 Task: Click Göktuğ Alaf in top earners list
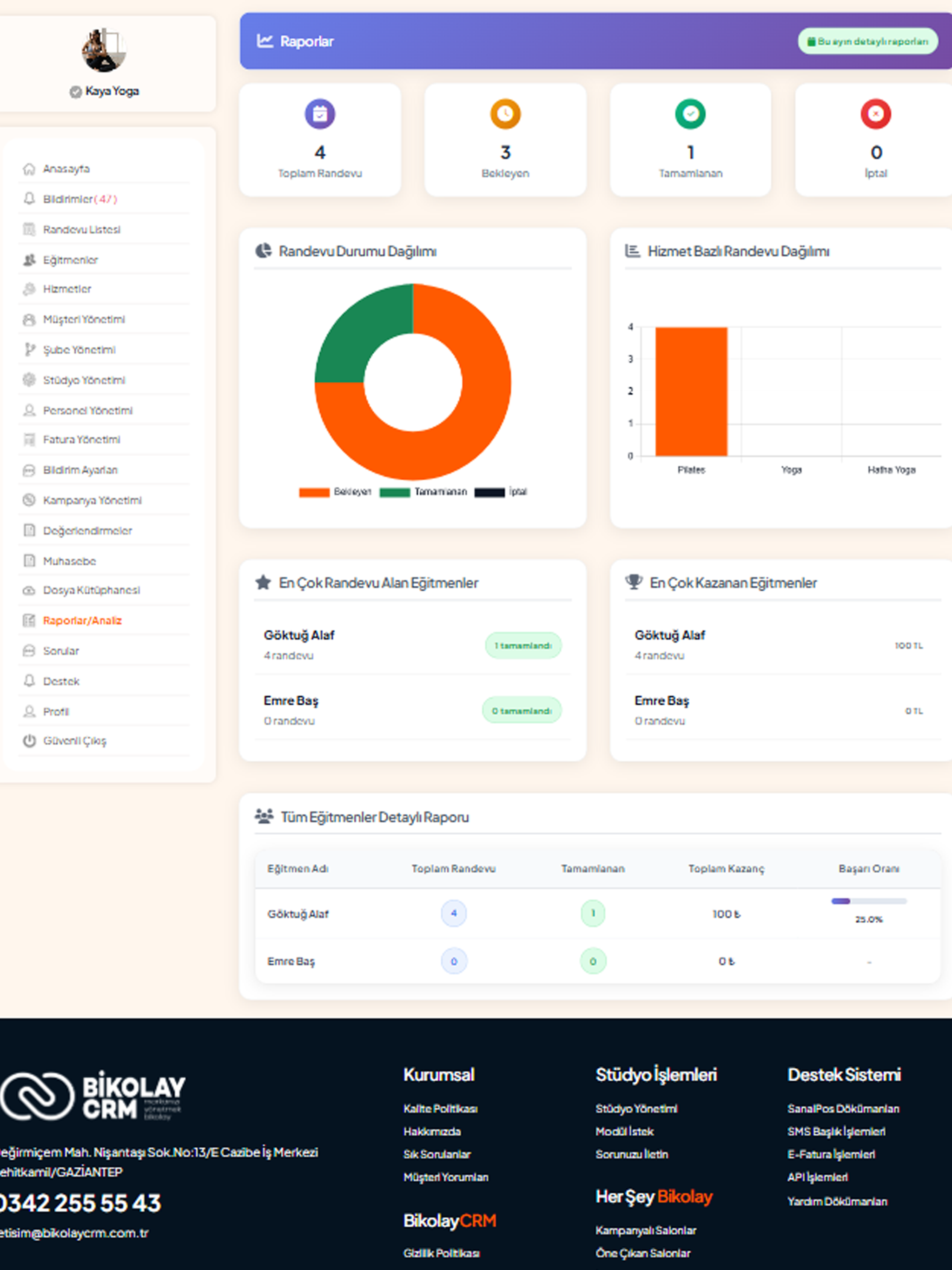click(x=669, y=635)
